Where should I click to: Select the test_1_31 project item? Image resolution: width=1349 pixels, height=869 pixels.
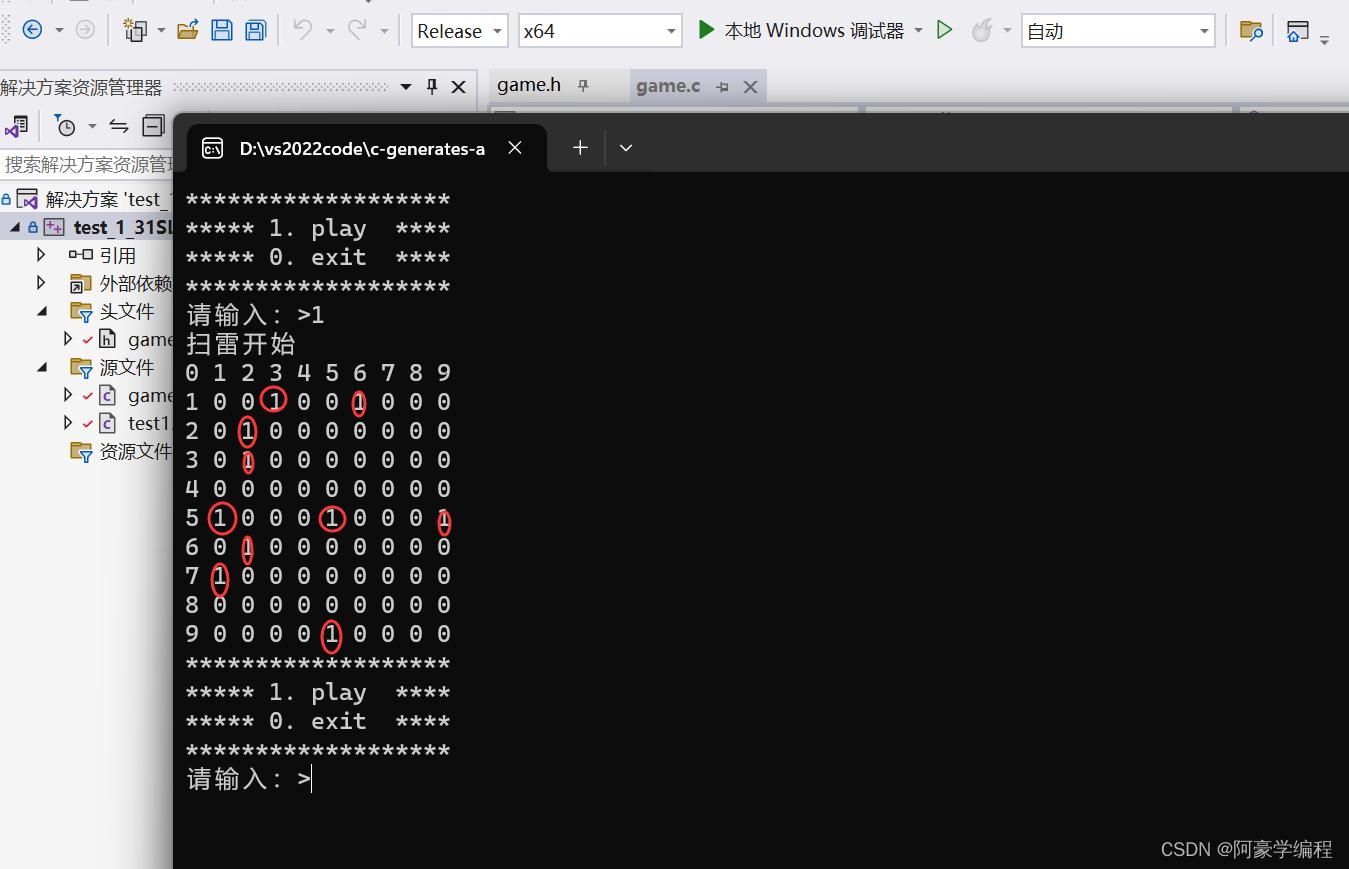coord(123,227)
